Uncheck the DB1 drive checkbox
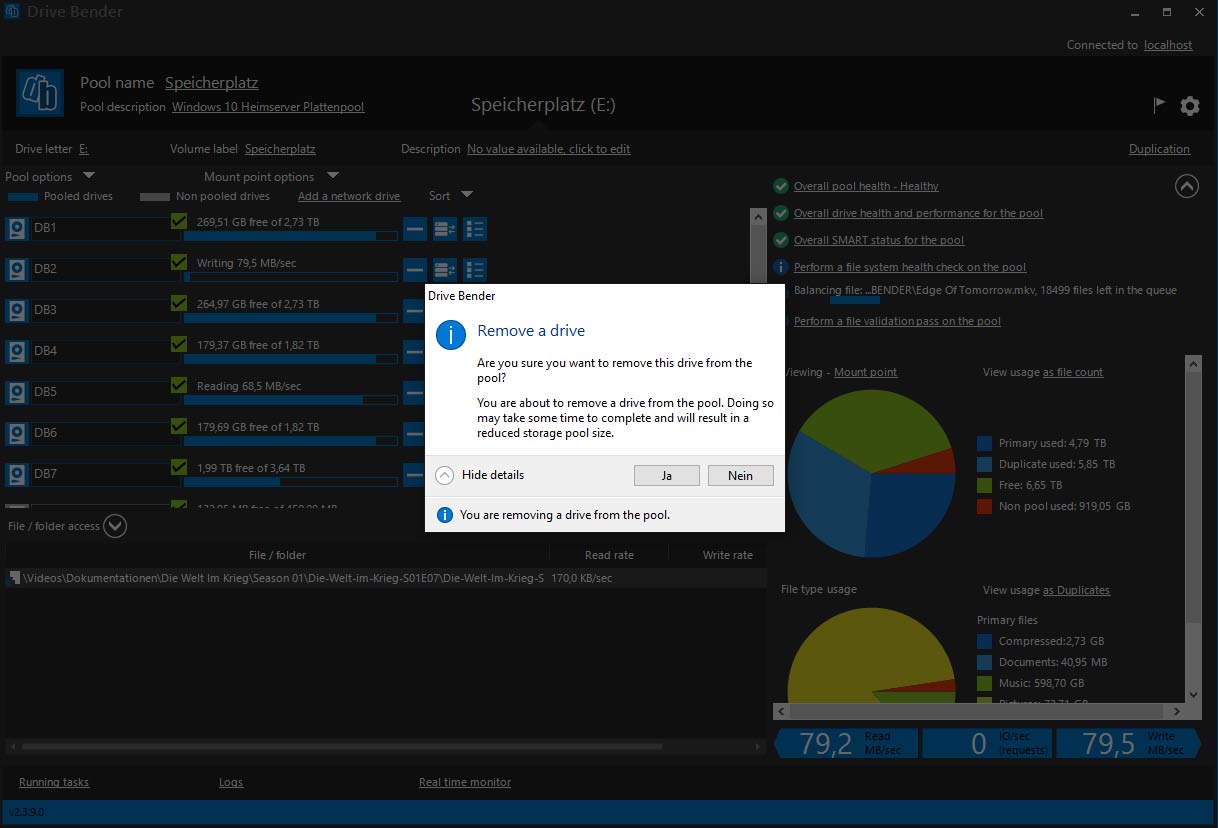Screen dimensions: 1218x828 (x=179, y=221)
